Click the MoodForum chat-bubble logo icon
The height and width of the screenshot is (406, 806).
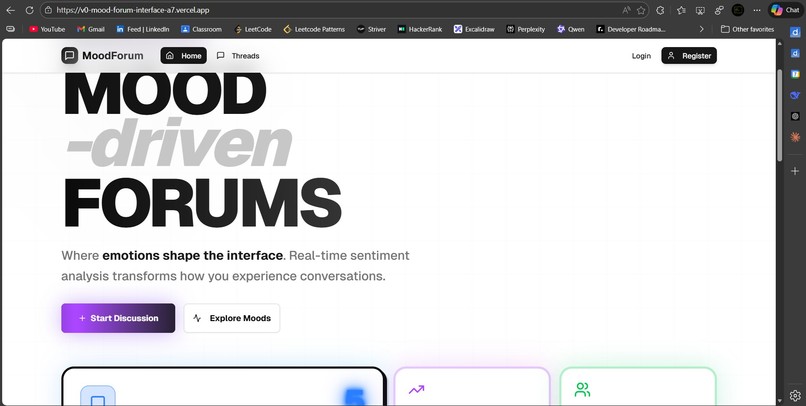click(69, 56)
